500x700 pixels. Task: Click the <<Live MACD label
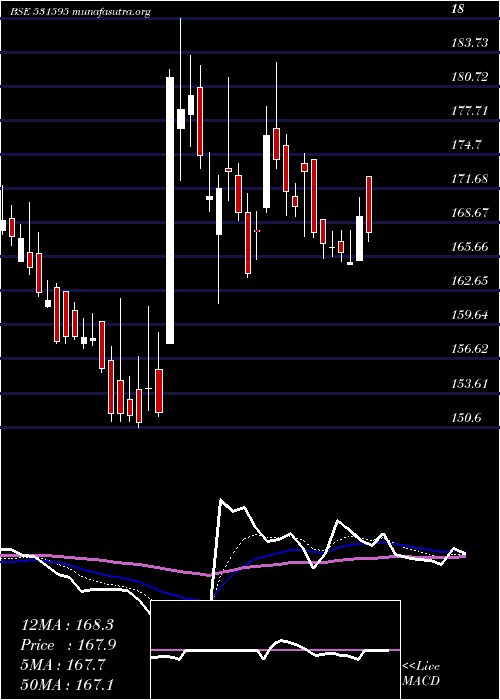click(421, 673)
